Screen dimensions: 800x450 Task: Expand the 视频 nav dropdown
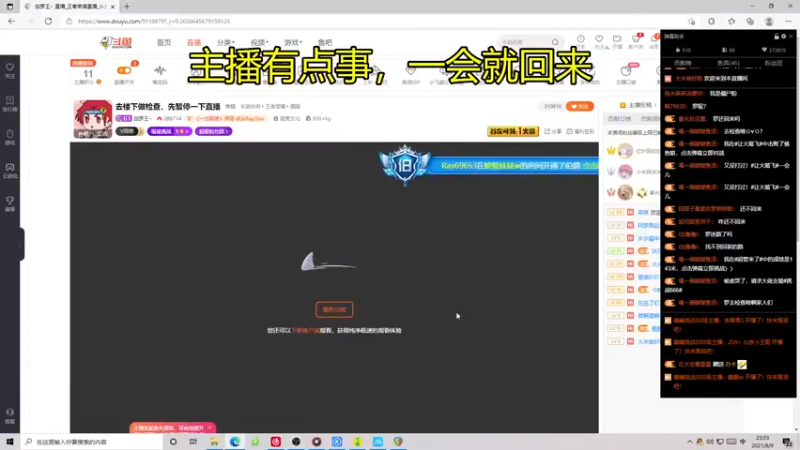259,42
